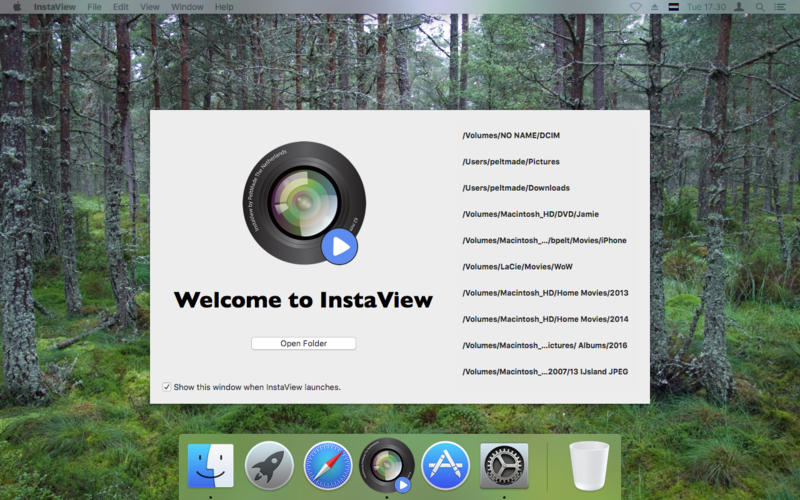Click InstaView app icon in dock
This screenshot has height=500, width=800.
tap(386, 466)
